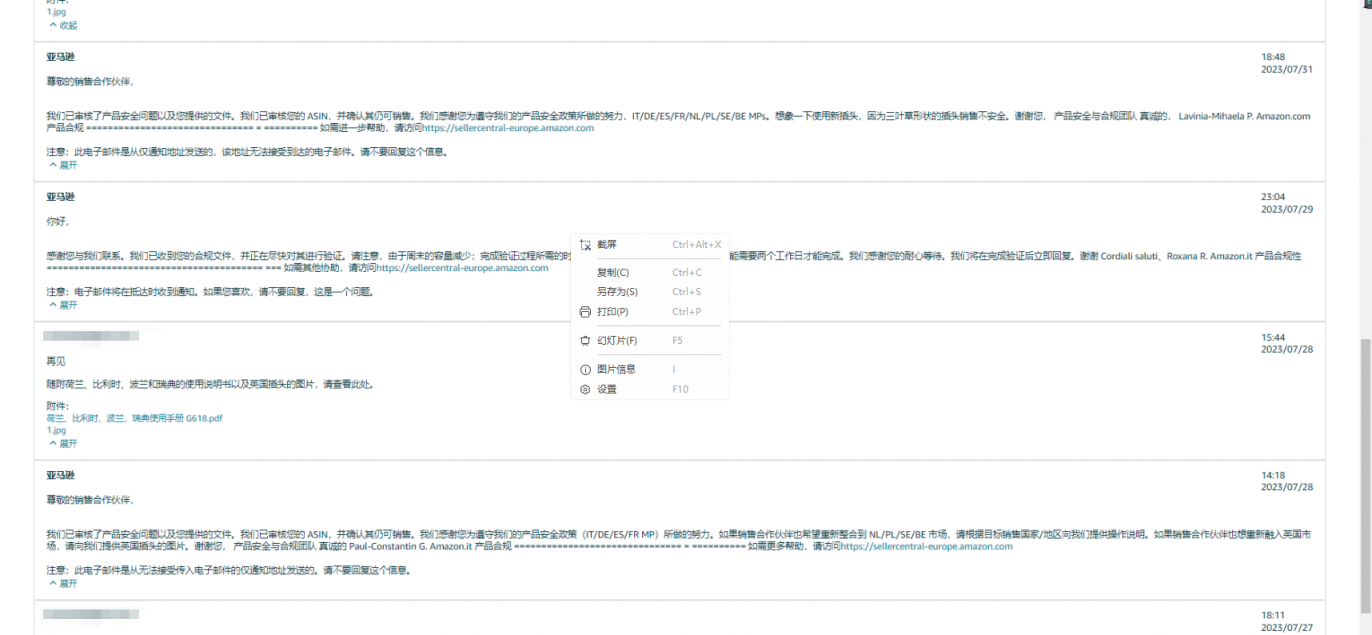Click the 再见 line in the 15:44 message
The width and height of the screenshot is (1372, 635).
click(x=55, y=361)
